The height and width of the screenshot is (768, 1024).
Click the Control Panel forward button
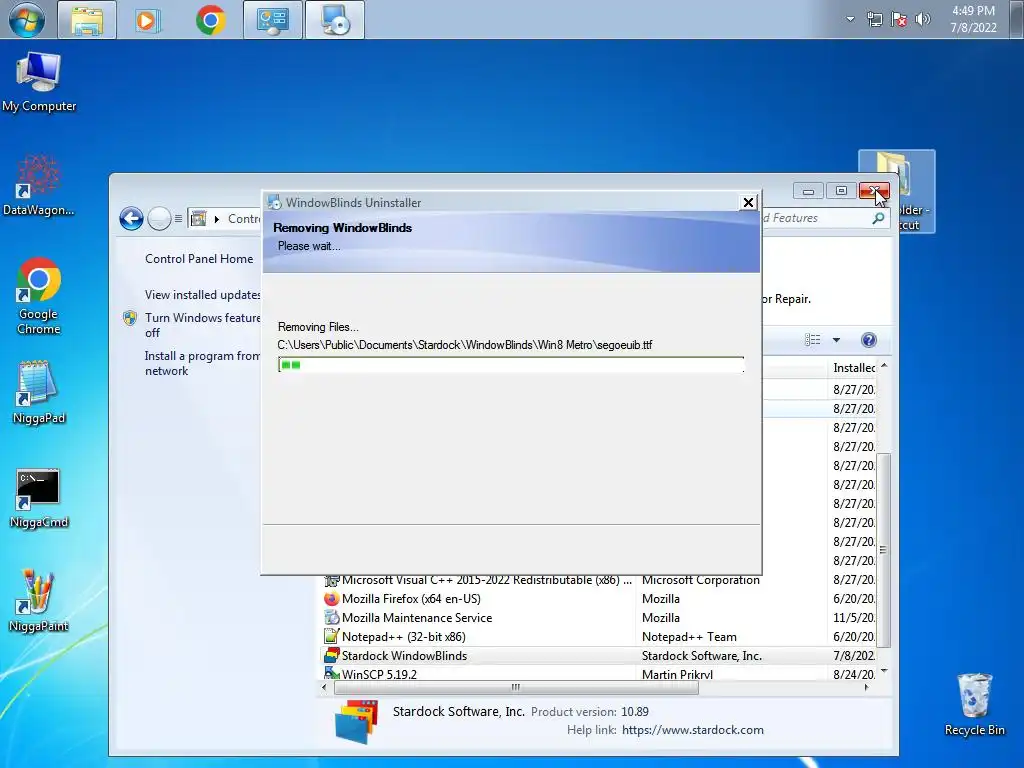tap(159, 218)
